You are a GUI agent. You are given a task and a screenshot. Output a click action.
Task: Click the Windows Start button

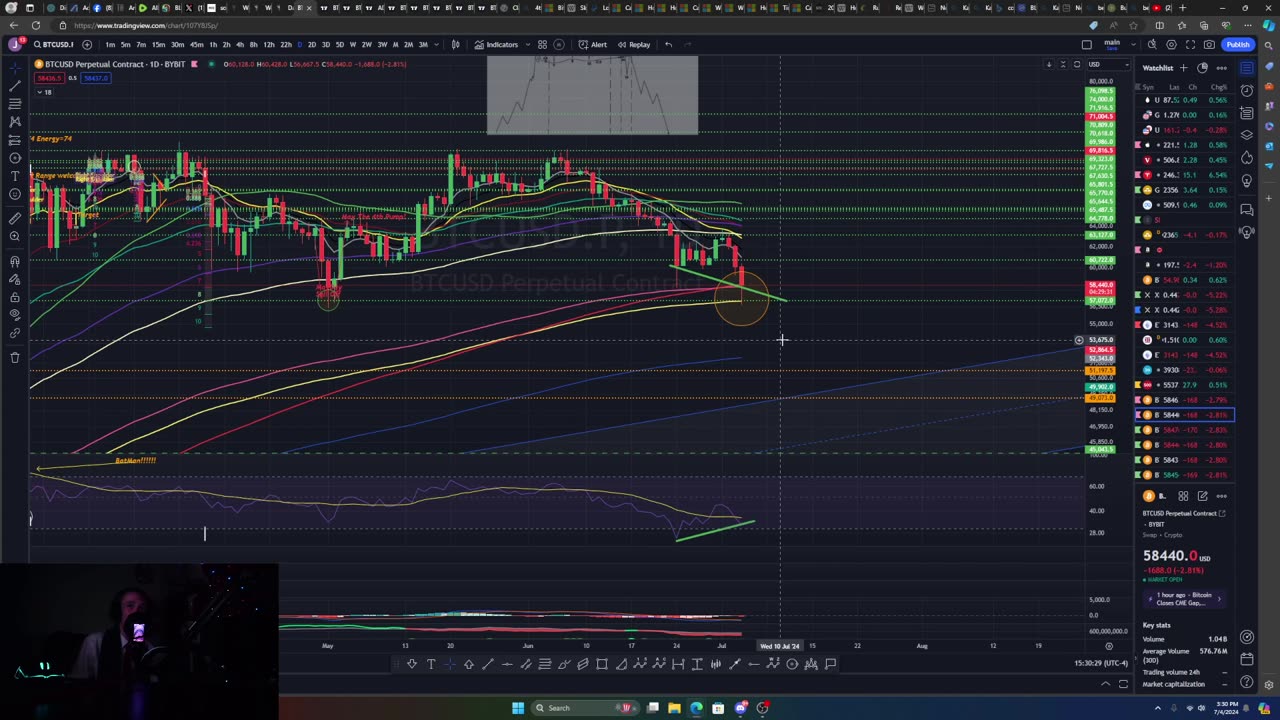pyautogui.click(x=518, y=708)
